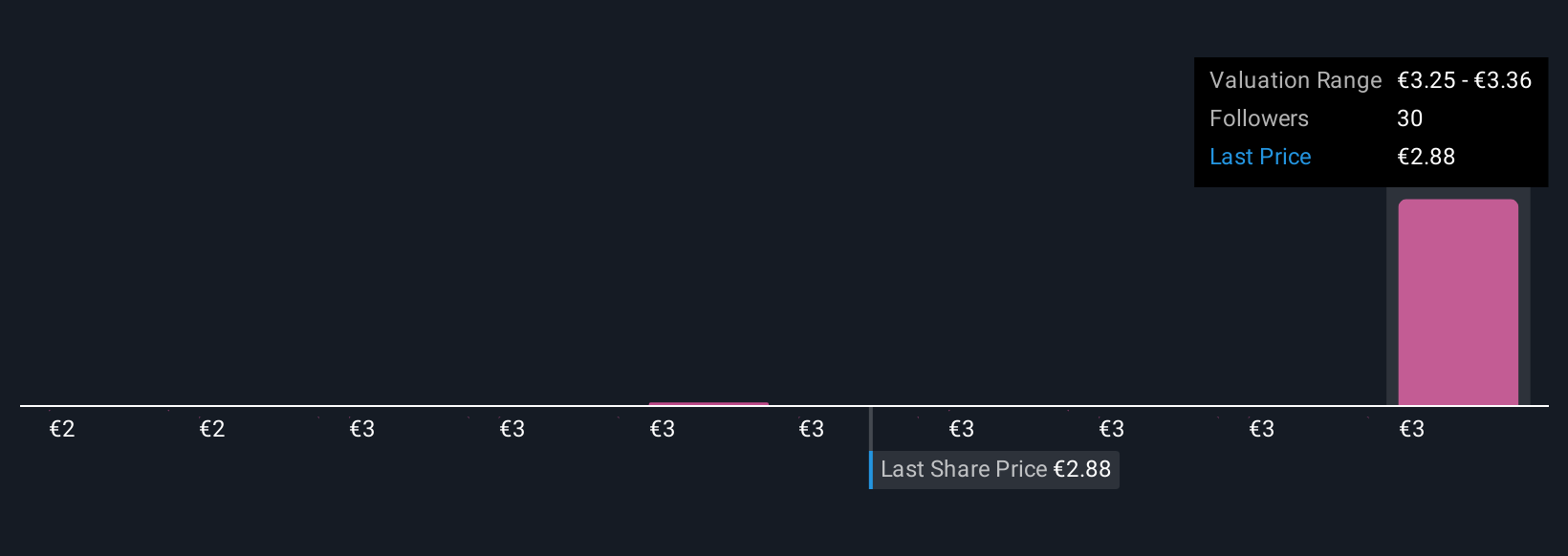Click the Valuation Range label in tooltip
The width and height of the screenshot is (1568, 556).
pyautogui.click(x=1296, y=80)
